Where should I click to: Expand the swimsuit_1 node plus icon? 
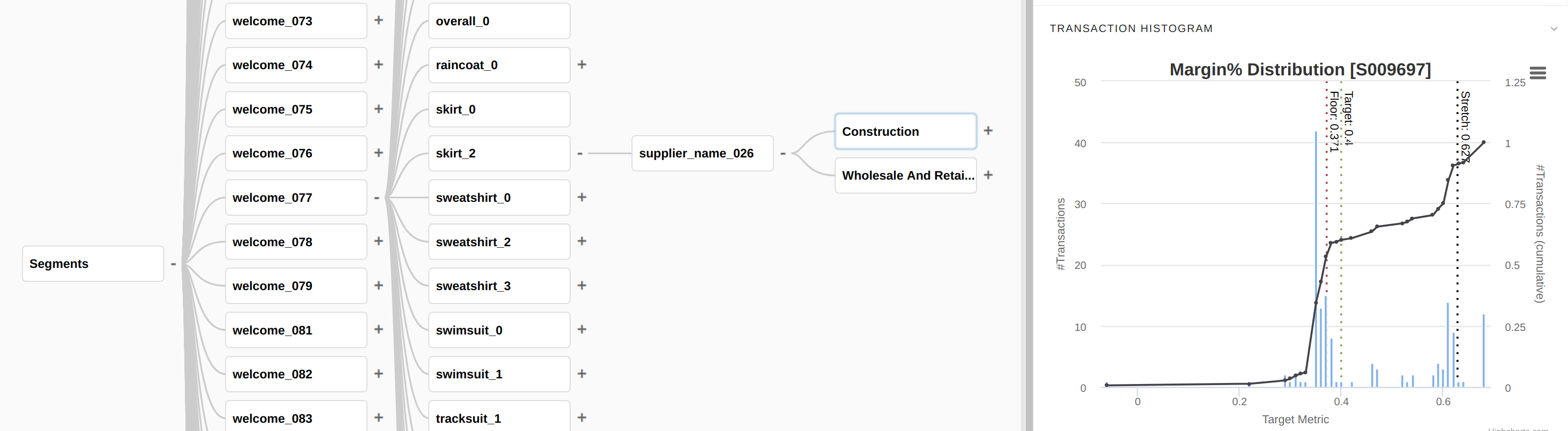582,374
